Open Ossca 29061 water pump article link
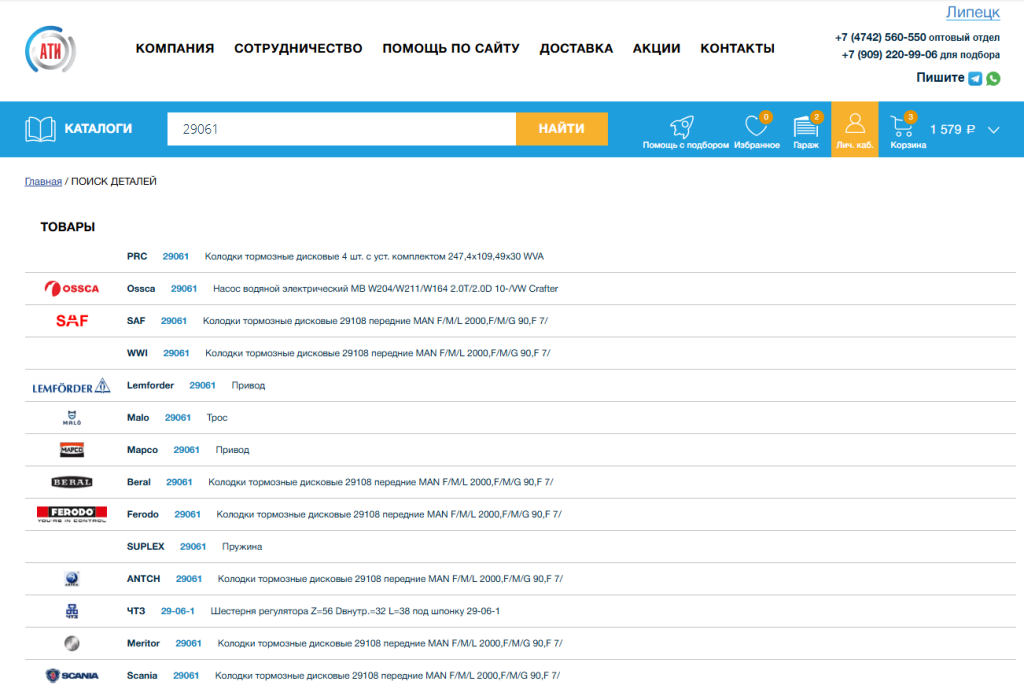1024x685 pixels. pyautogui.click(x=184, y=289)
